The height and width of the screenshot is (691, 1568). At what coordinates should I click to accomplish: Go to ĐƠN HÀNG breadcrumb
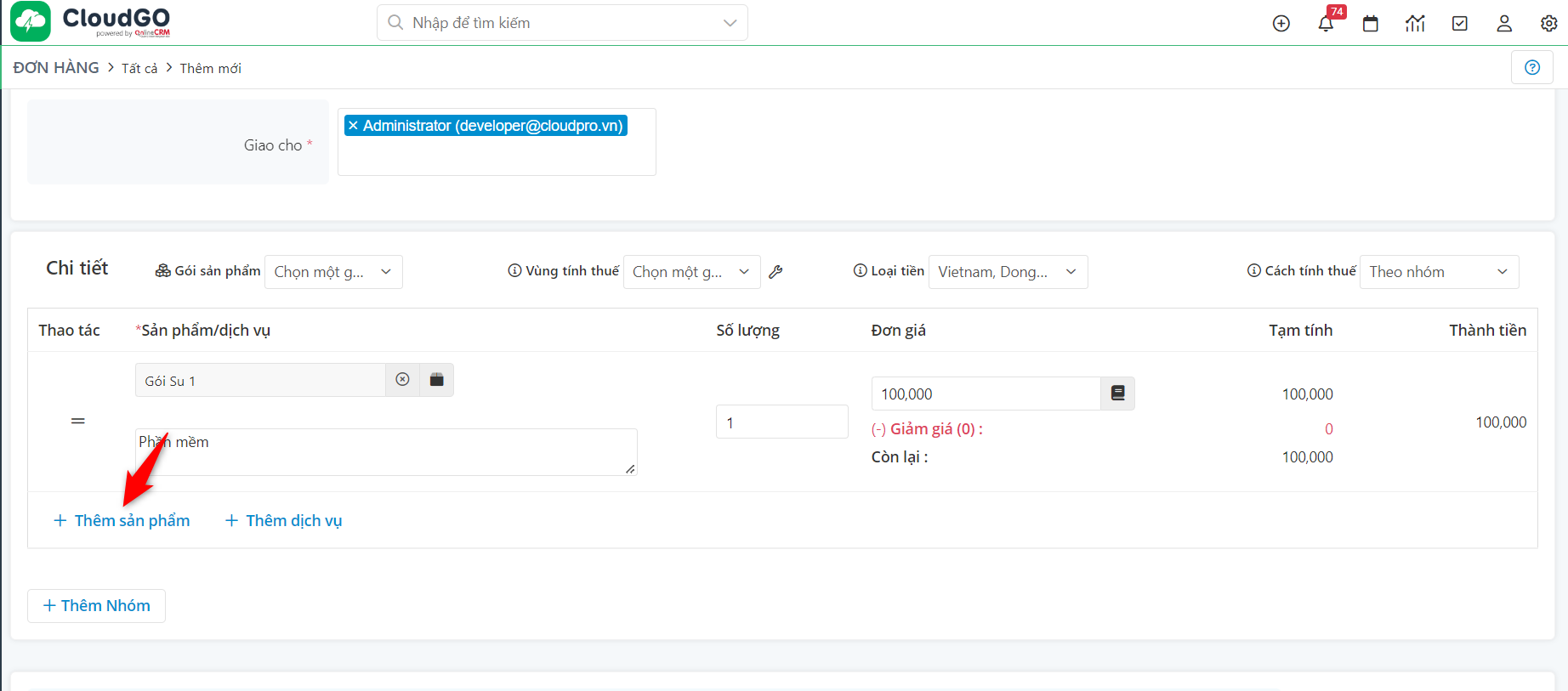pyautogui.click(x=56, y=68)
